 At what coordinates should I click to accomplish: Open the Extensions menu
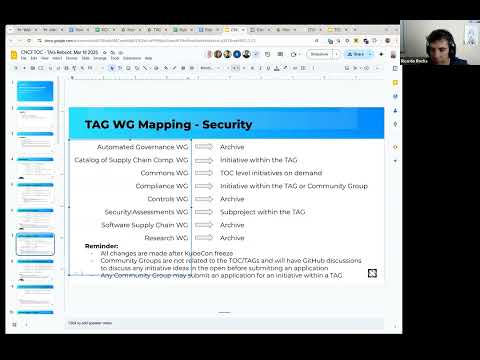coord(132,58)
